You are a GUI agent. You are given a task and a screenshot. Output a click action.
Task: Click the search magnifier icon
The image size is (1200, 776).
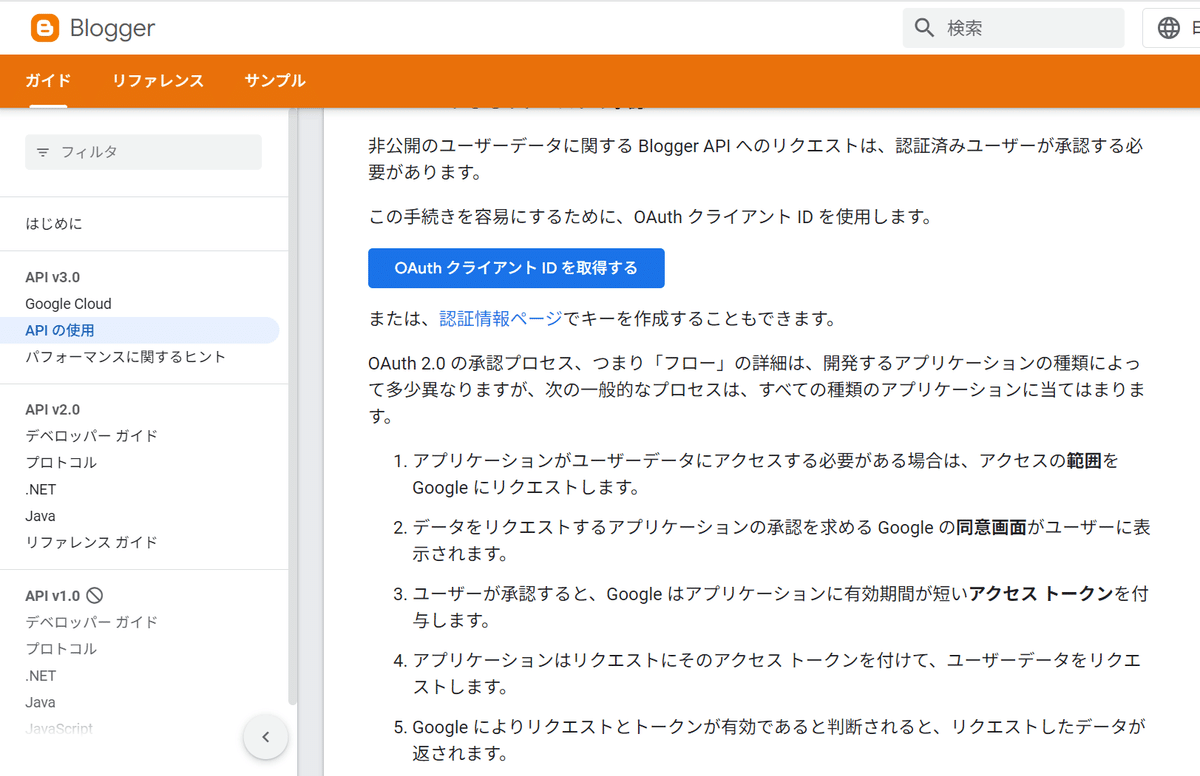coord(924,27)
